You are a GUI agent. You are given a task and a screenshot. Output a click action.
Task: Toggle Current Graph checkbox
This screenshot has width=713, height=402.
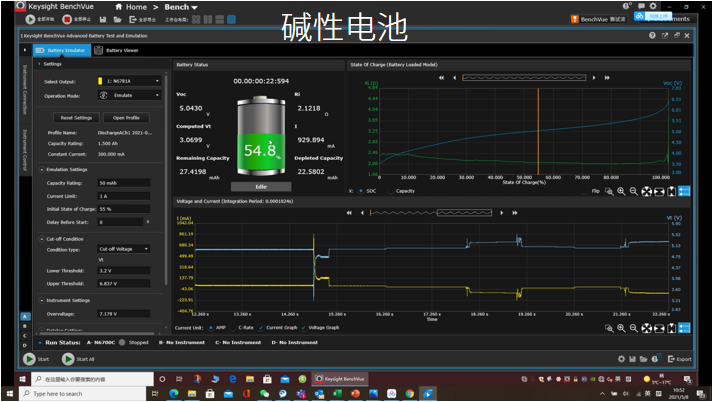(261, 327)
